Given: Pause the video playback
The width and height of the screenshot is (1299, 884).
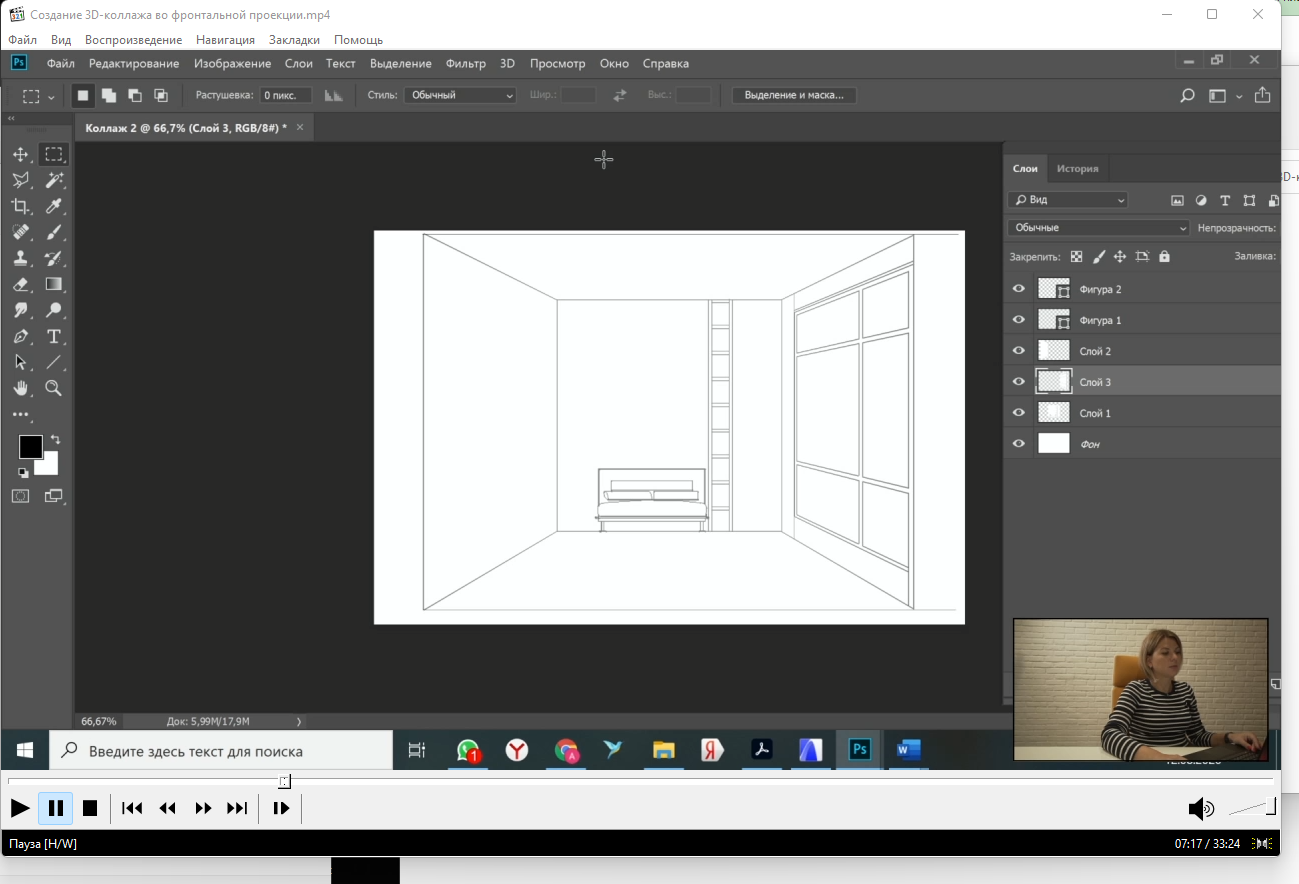Looking at the screenshot, I should pos(56,808).
